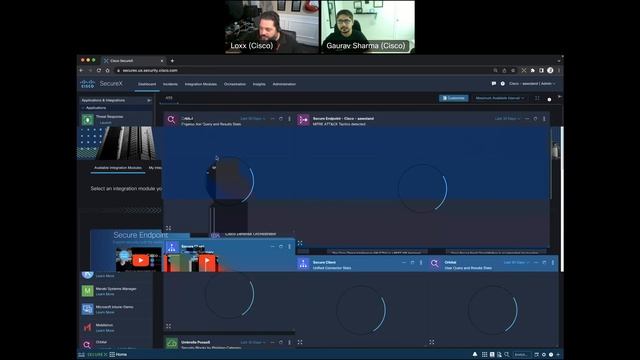Reload the browser page
Viewport: 640px width, 360px height.
click(x=99, y=70)
